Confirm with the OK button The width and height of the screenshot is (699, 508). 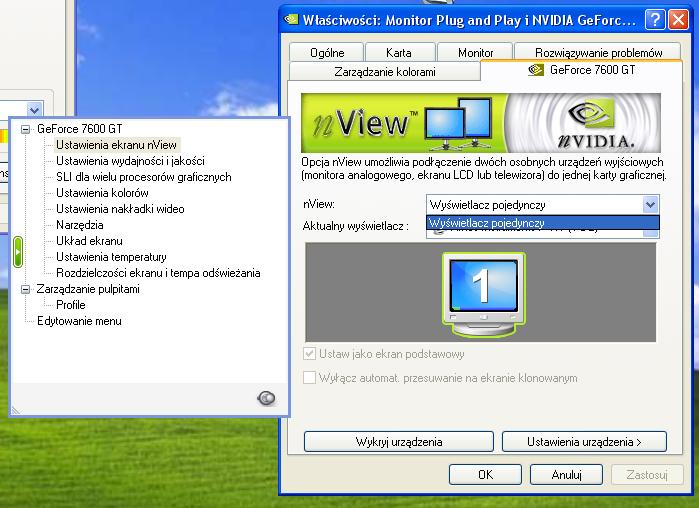485,475
